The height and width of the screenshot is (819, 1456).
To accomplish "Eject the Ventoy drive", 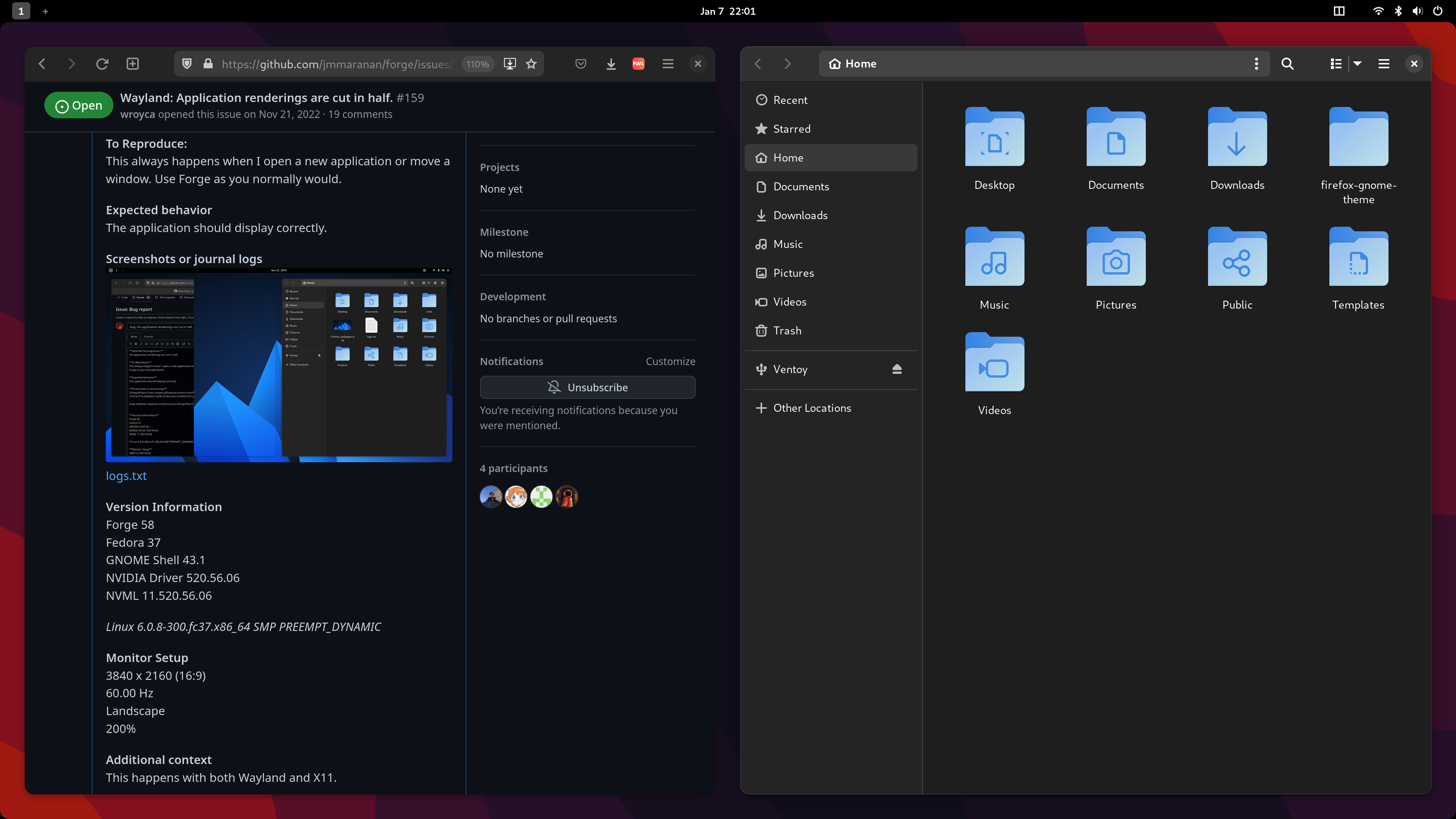I will (x=897, y=369).
